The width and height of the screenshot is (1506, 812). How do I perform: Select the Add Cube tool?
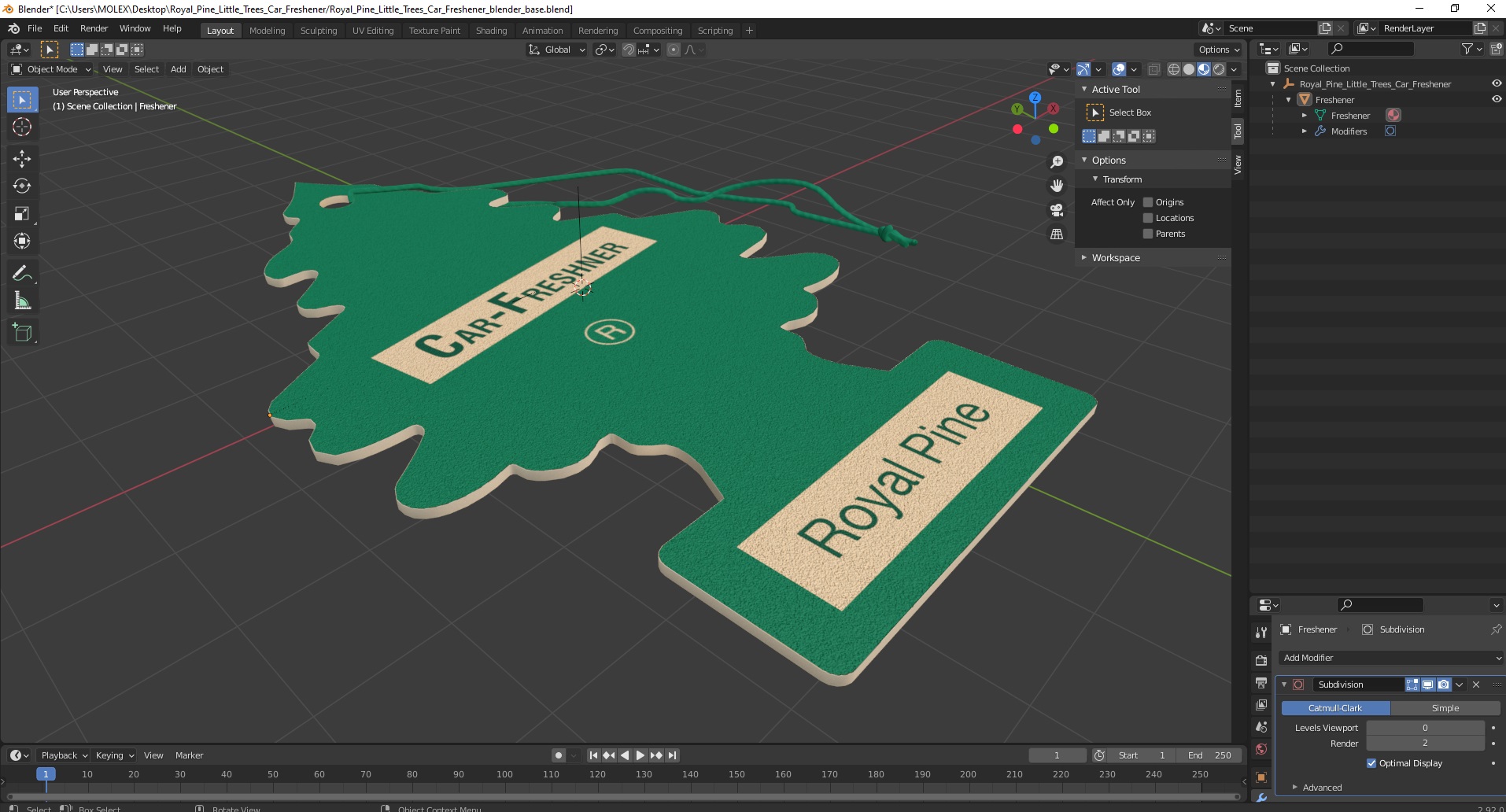tap(22, 332)
